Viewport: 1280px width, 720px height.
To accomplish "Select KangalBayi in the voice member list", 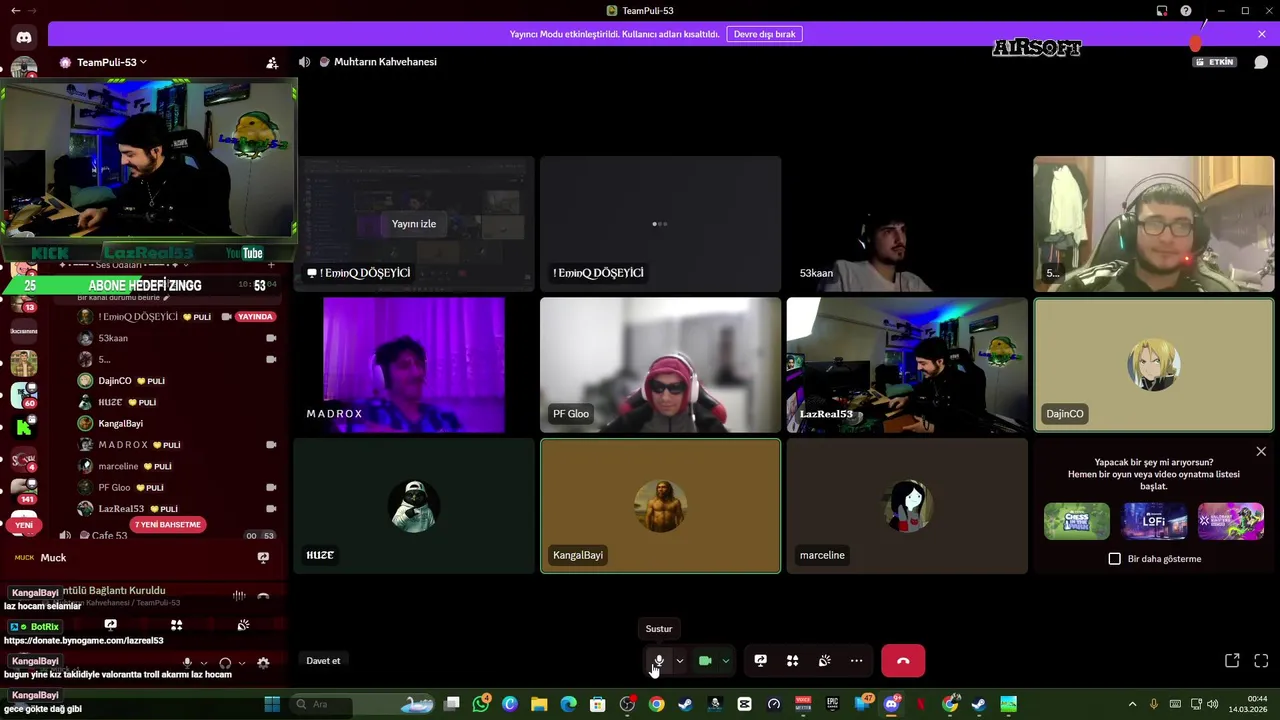I will point(176,423).
